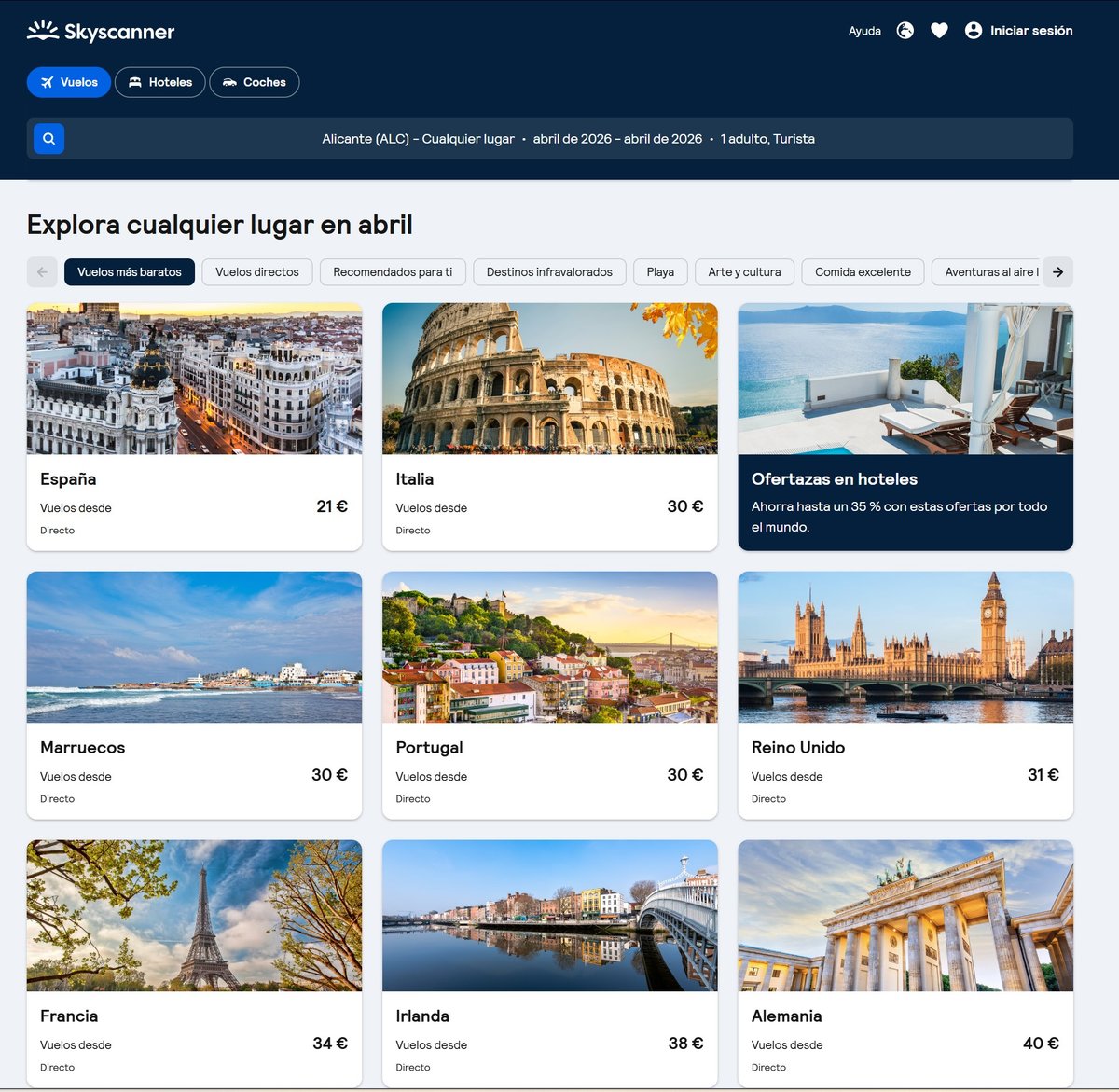Select the Recomendados para ti filter
1119x1092 pixels.
tap(392, 272)
